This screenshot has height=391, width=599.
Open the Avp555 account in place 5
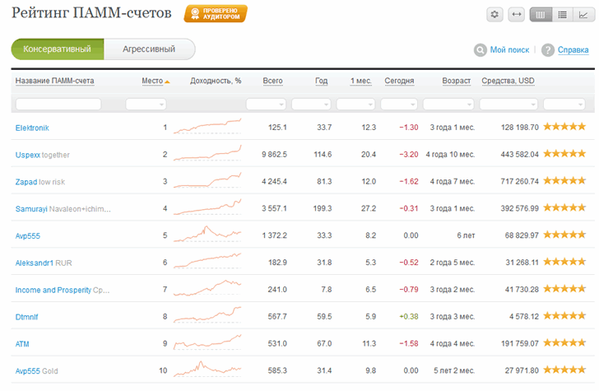(x=28, y=236)
